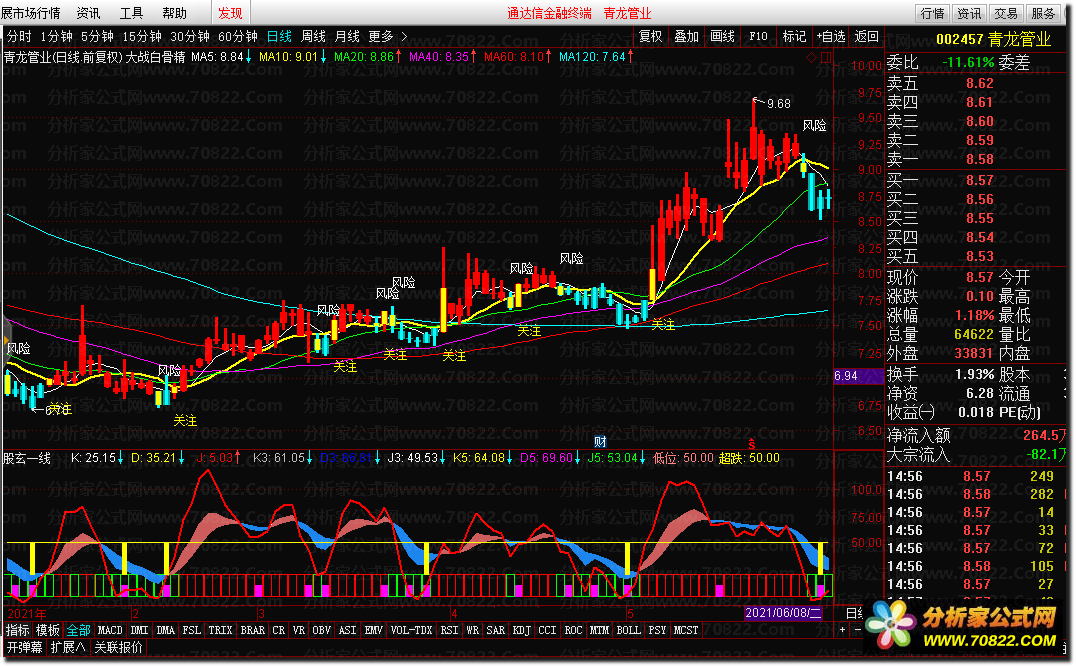The height and width of the screenshot is (666, 1076).
Task: Click the 交易 trade button
Action: [x=1006, y=13]
